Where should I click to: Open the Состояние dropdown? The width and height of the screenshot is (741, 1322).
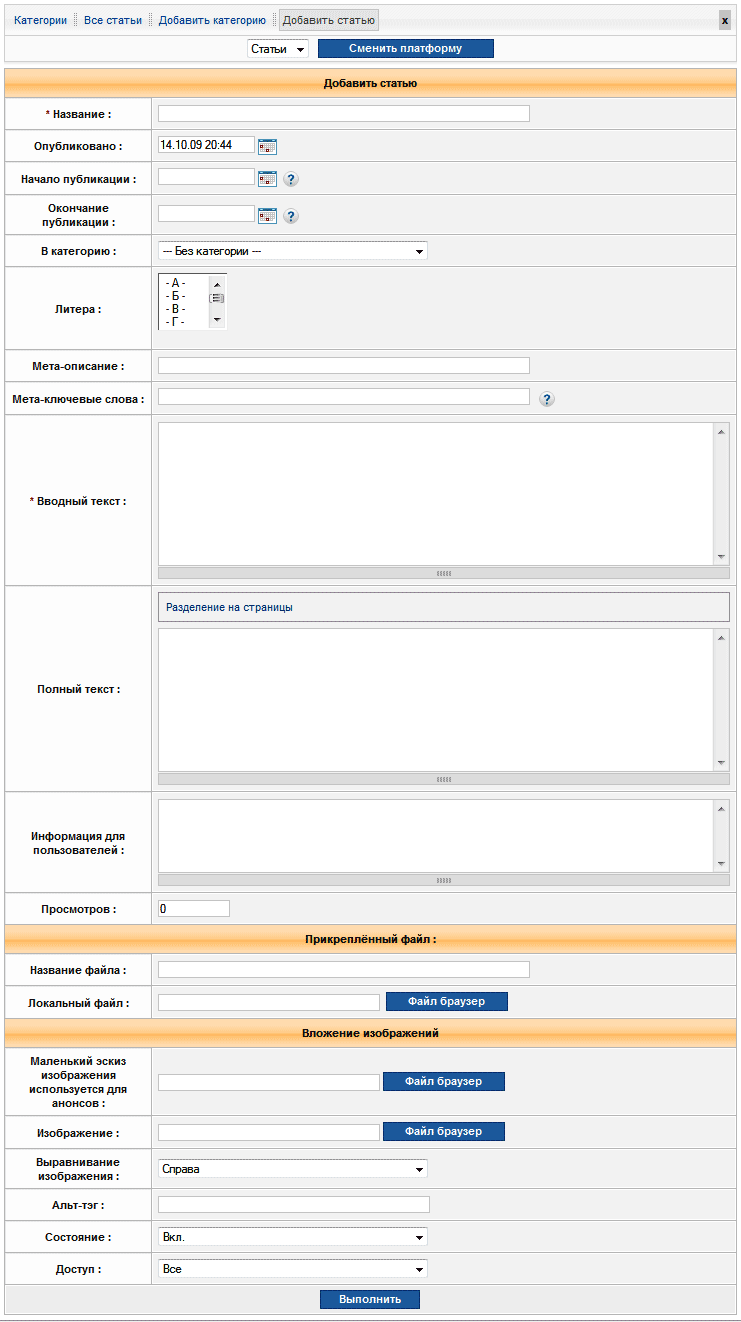[x=292, y=1237]
